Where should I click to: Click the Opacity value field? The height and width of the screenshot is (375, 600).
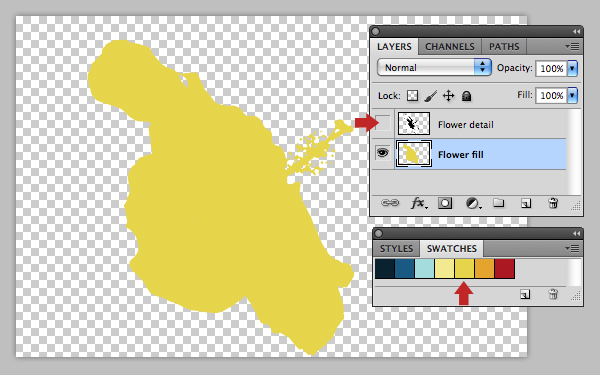[551, 68]
